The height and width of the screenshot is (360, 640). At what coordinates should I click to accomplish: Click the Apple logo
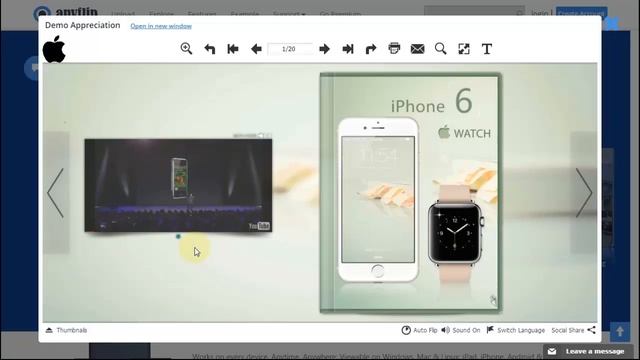(54, 49)
